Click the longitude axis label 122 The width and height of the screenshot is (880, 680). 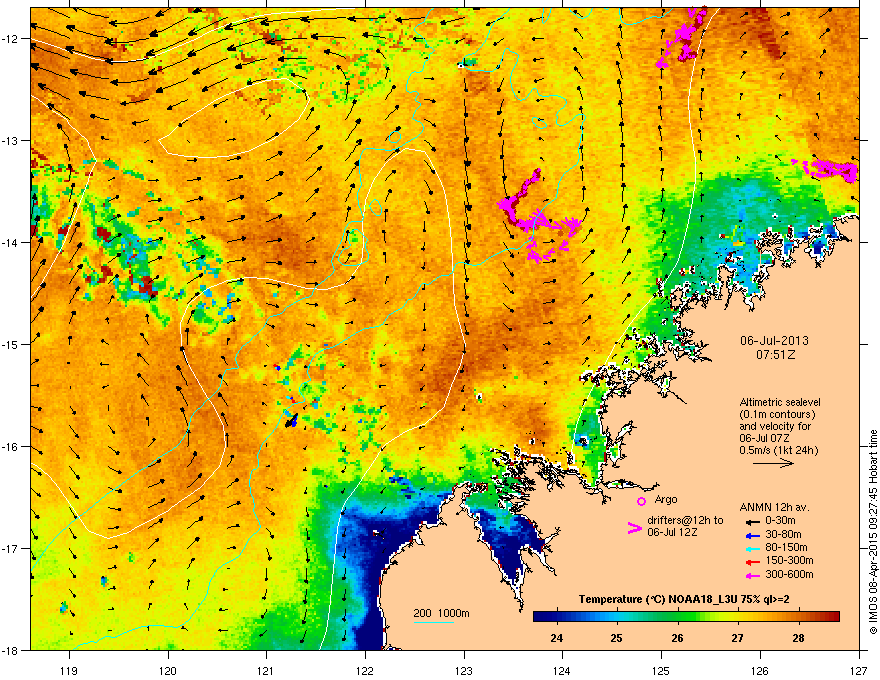(x=365, y=670)
